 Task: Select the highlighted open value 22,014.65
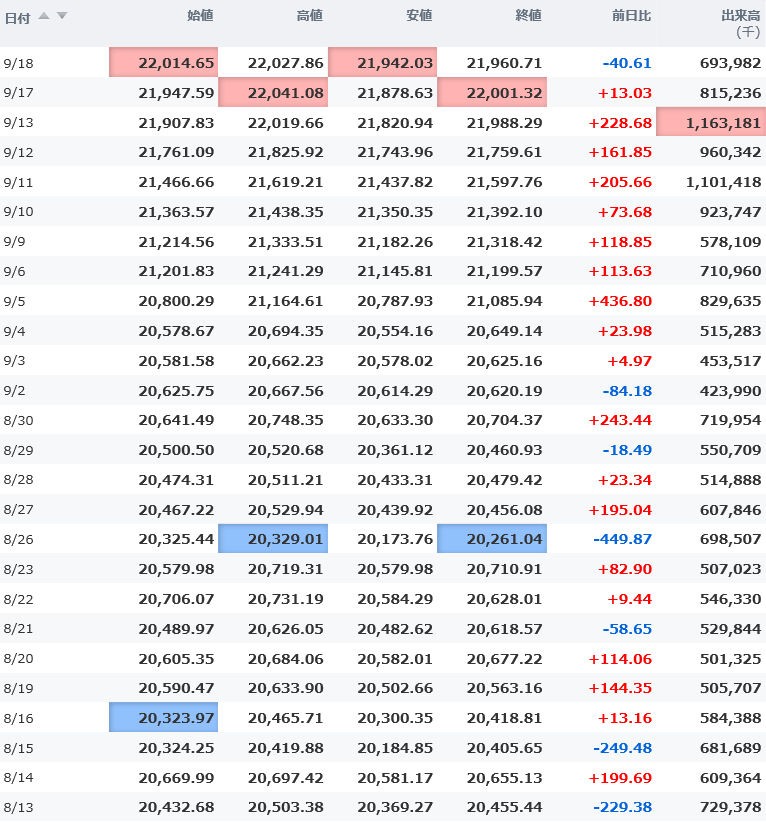164,62
